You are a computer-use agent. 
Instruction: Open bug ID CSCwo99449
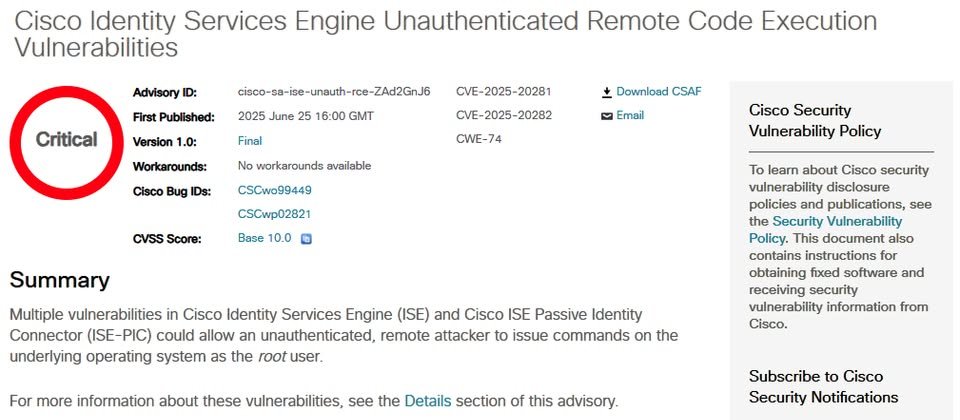point(274,190)
